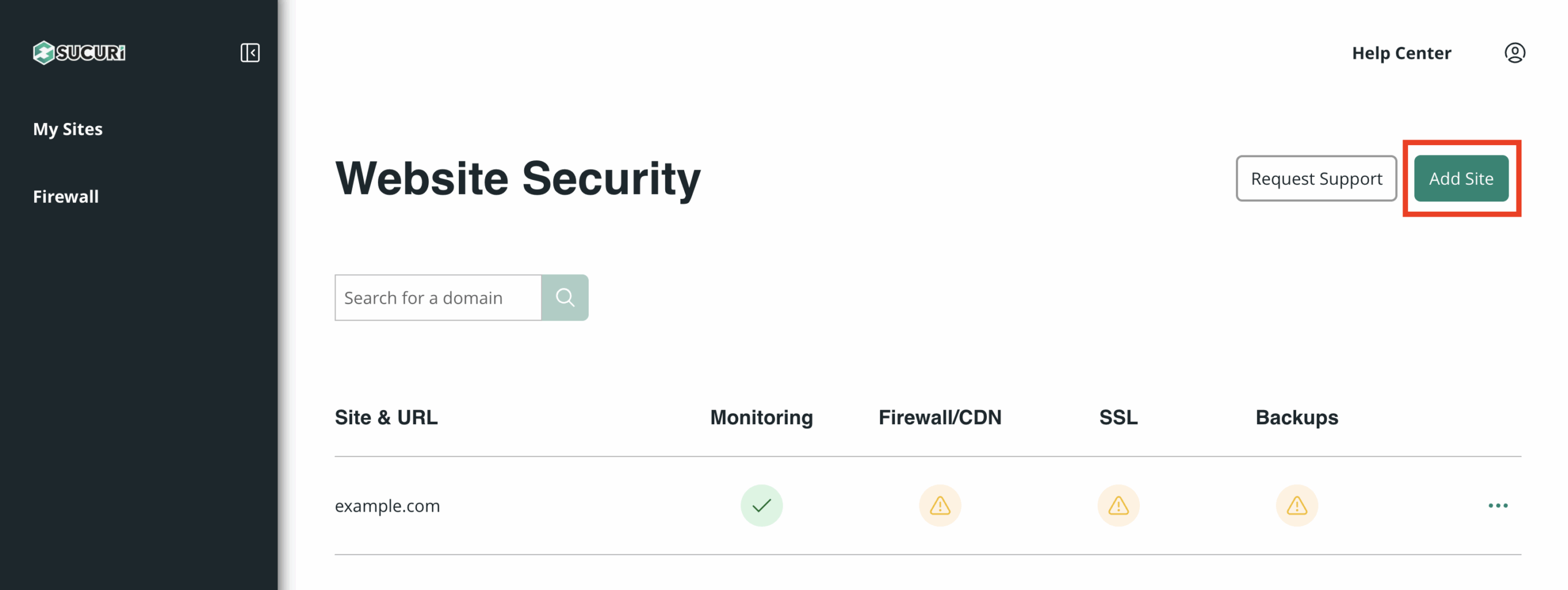Click the example.com site link
The height and width of the screenshot is (590, 1568).
tap(387, 506)
